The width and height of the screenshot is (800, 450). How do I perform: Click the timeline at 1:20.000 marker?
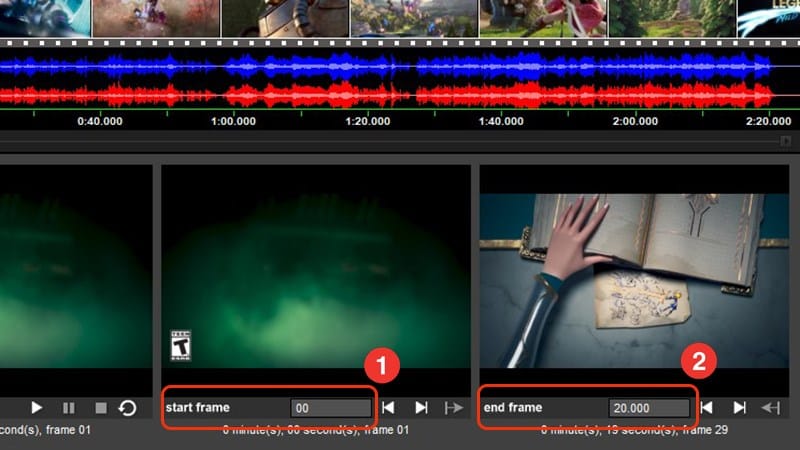[368, 121]
